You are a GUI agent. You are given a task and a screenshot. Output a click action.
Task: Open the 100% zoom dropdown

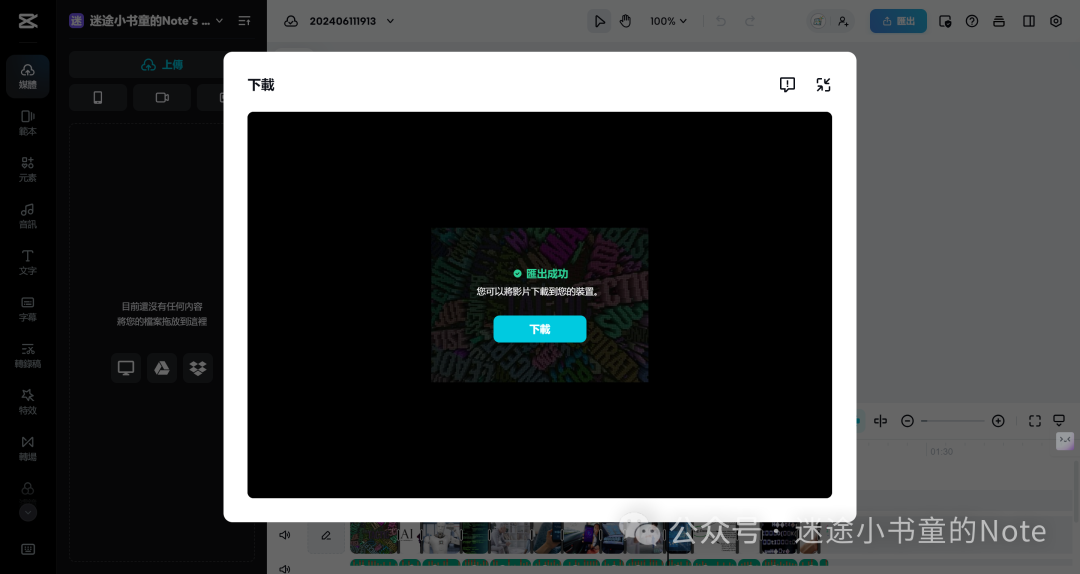point(668,21)
